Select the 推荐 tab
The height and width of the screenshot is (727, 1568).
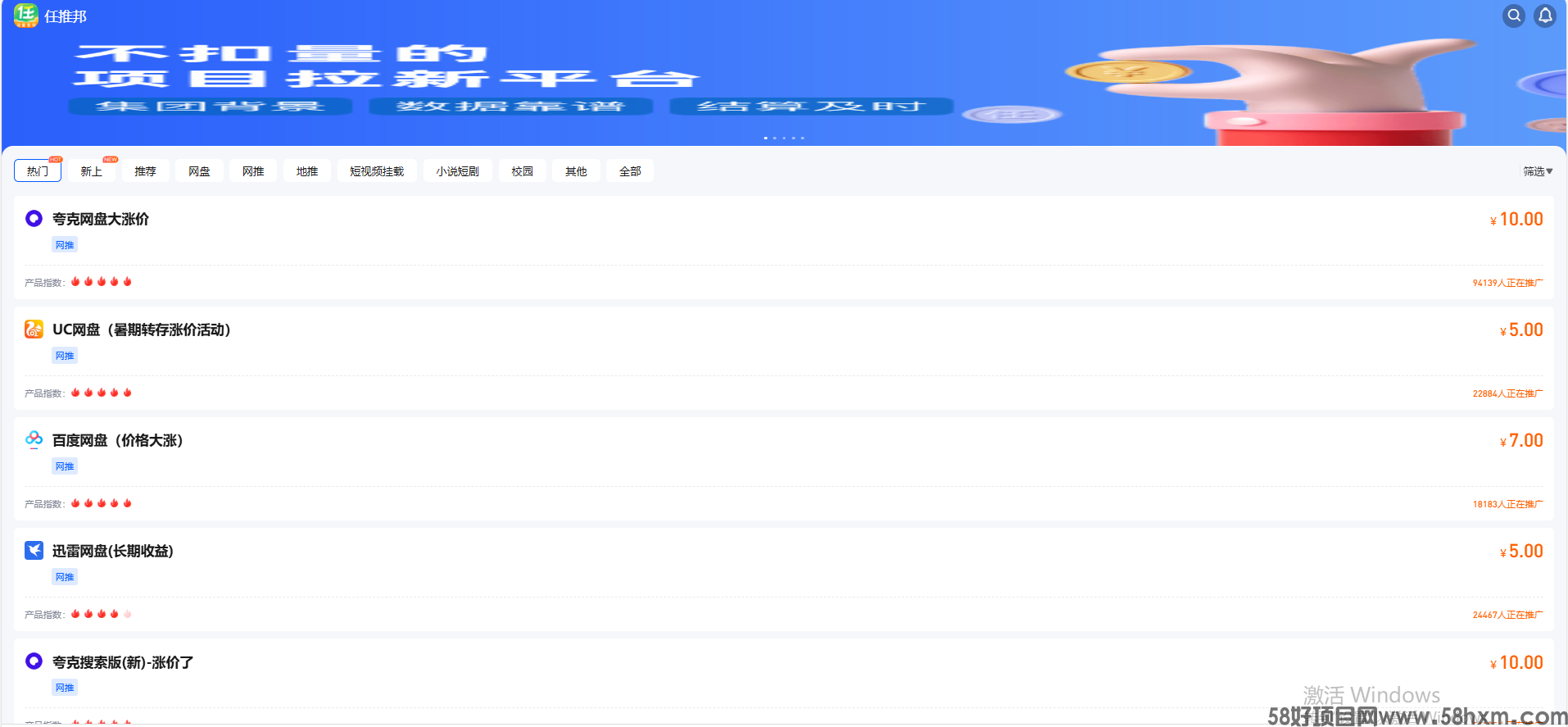click(146, 171)
